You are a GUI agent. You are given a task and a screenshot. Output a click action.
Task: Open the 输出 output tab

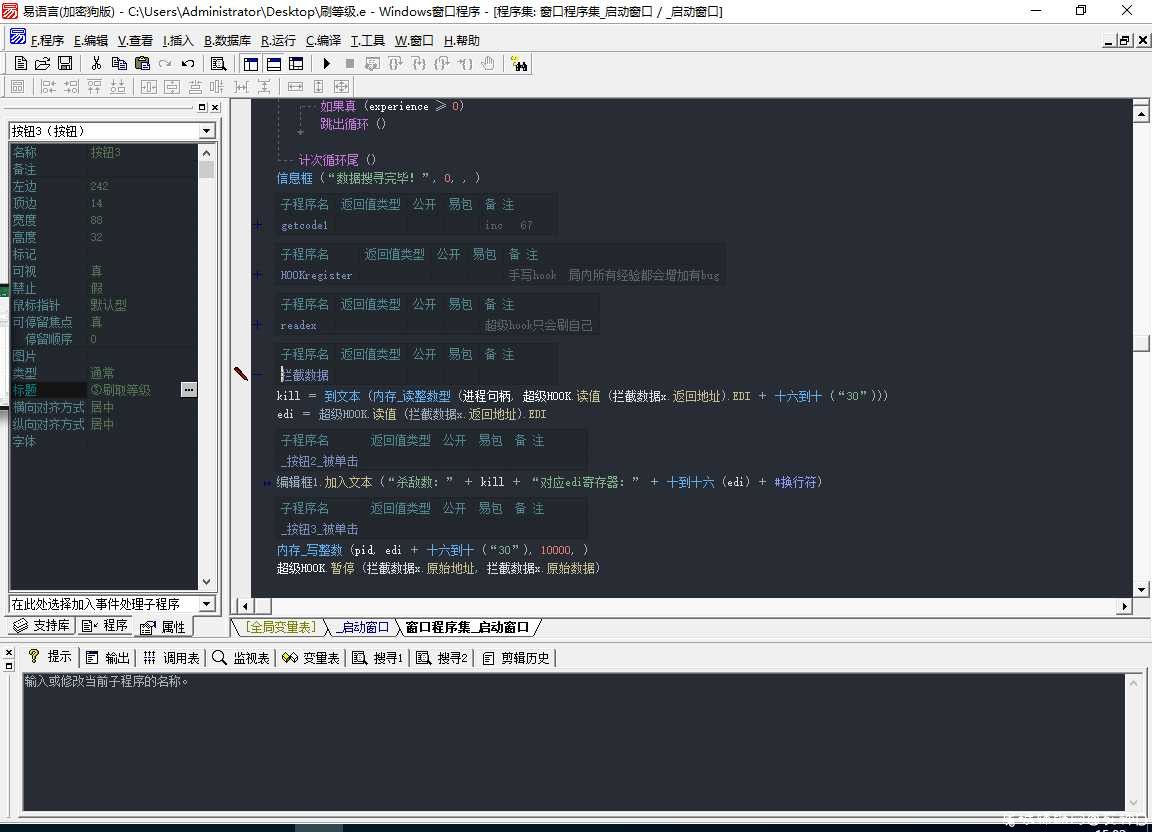107,657
